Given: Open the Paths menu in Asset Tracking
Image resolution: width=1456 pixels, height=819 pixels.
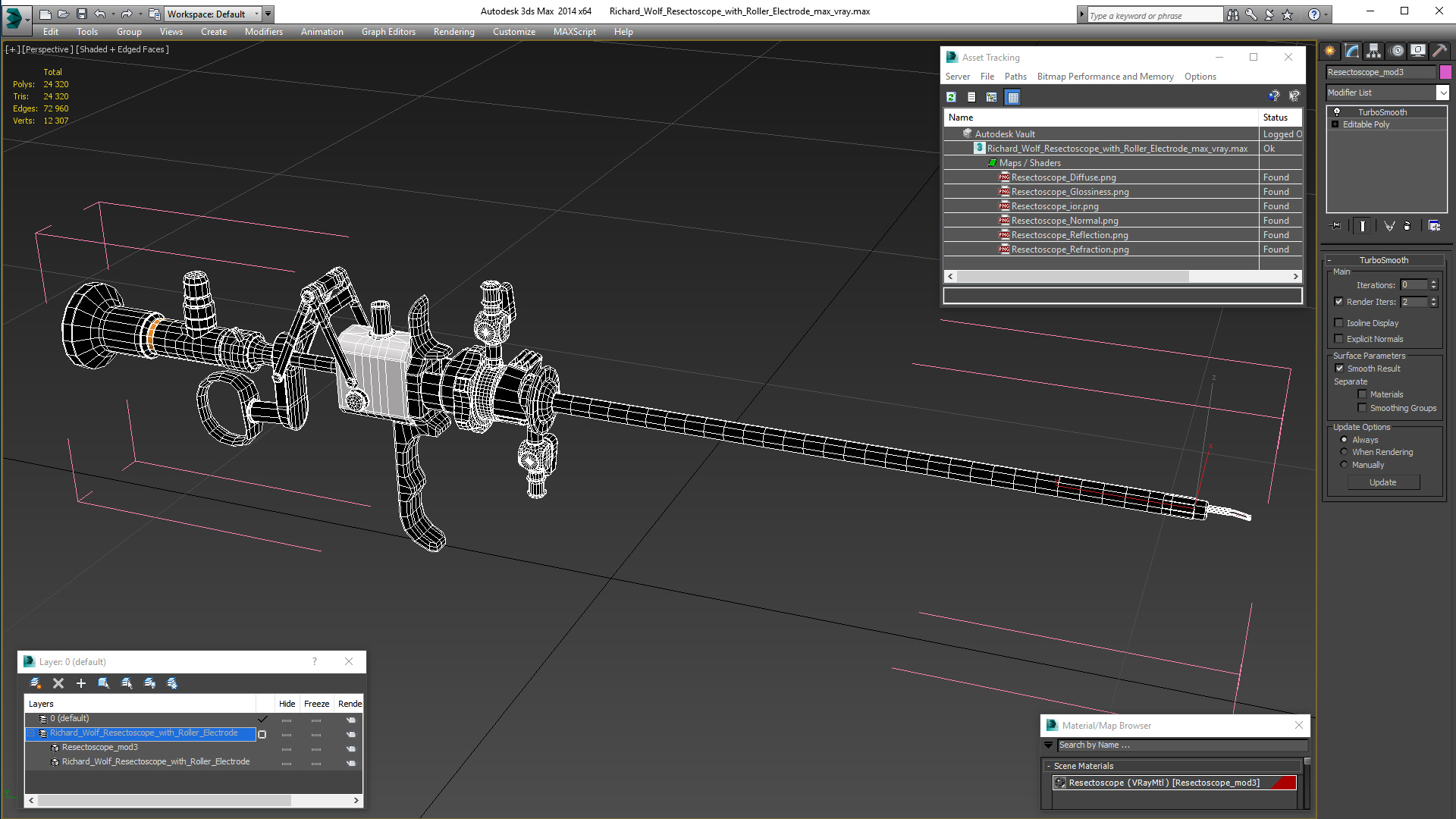Looking at the screenshot, I should 1015,77.
